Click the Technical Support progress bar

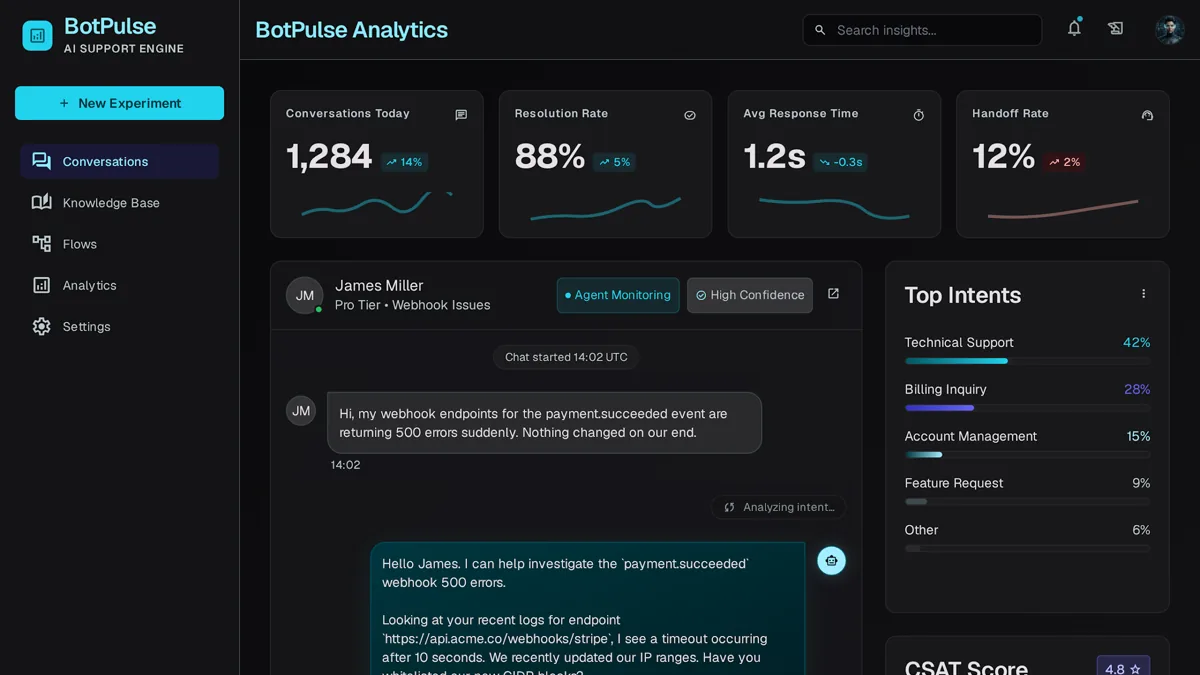pyautogui.click(x=1027, y=361)
